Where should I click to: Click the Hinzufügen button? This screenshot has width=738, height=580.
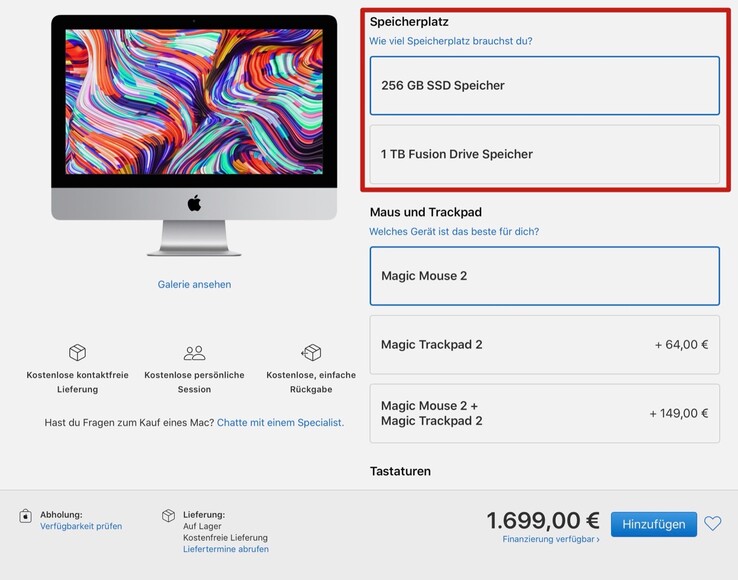(x=654, y=524)
